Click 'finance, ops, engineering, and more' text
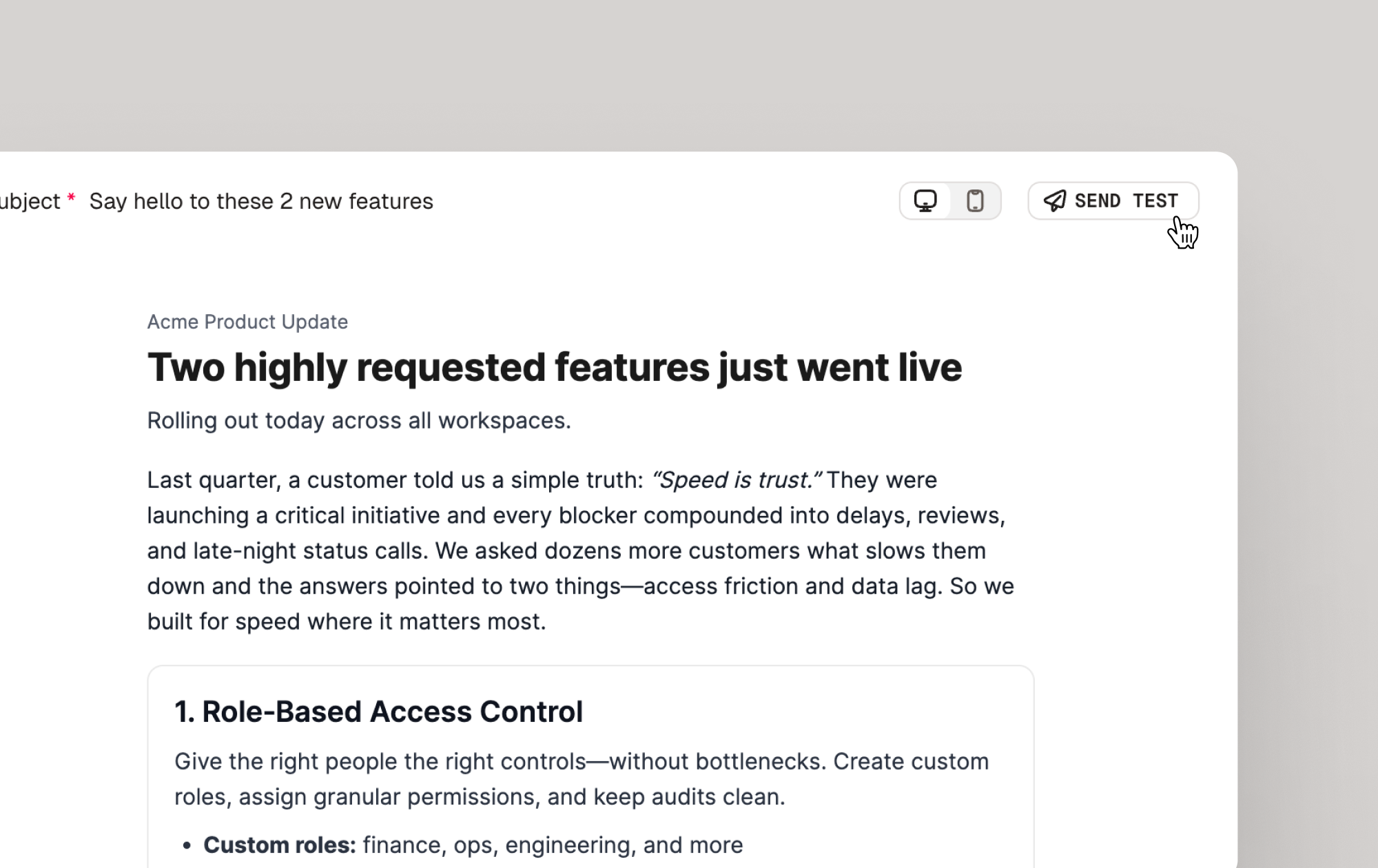 553,845
